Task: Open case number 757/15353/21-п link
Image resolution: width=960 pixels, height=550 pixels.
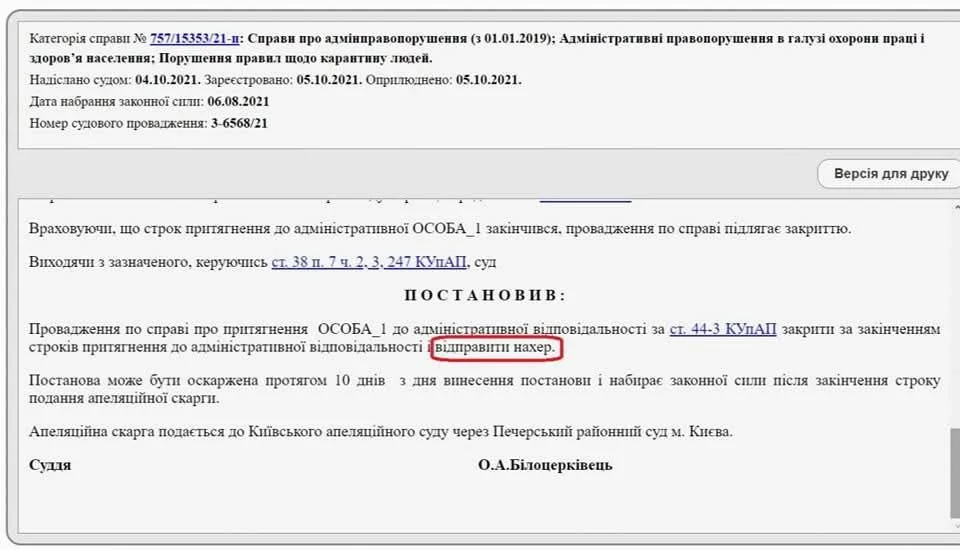Action: [x=195, y=39]
